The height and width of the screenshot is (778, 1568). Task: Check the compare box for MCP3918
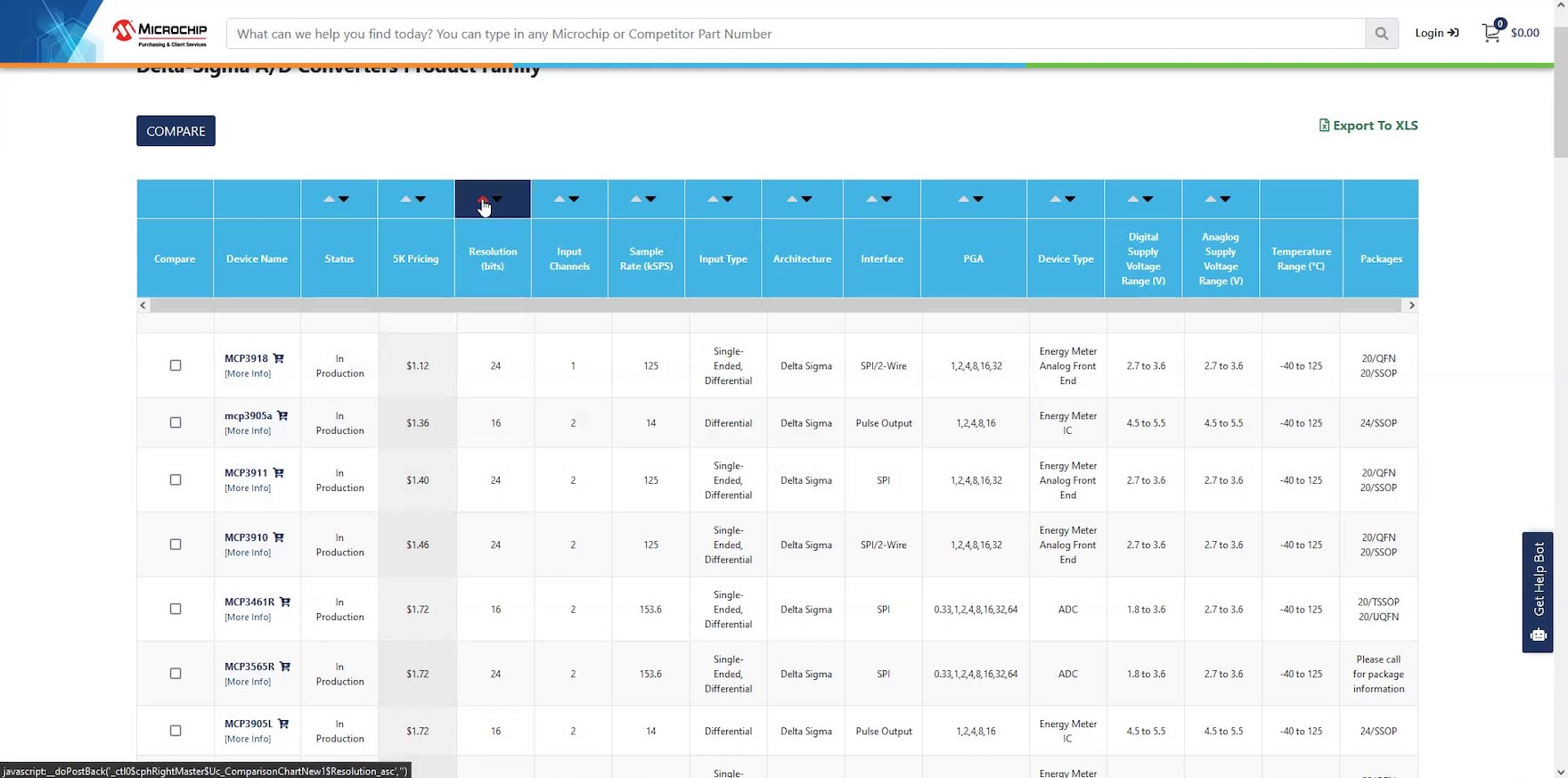point(176,365)
